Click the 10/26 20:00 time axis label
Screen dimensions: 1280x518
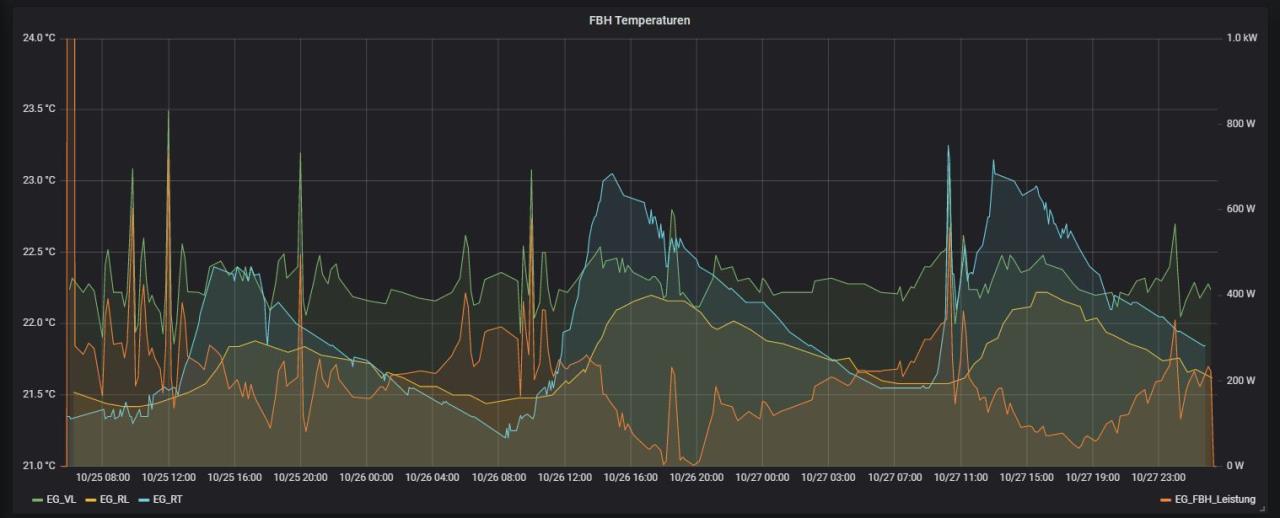[697, 478]
